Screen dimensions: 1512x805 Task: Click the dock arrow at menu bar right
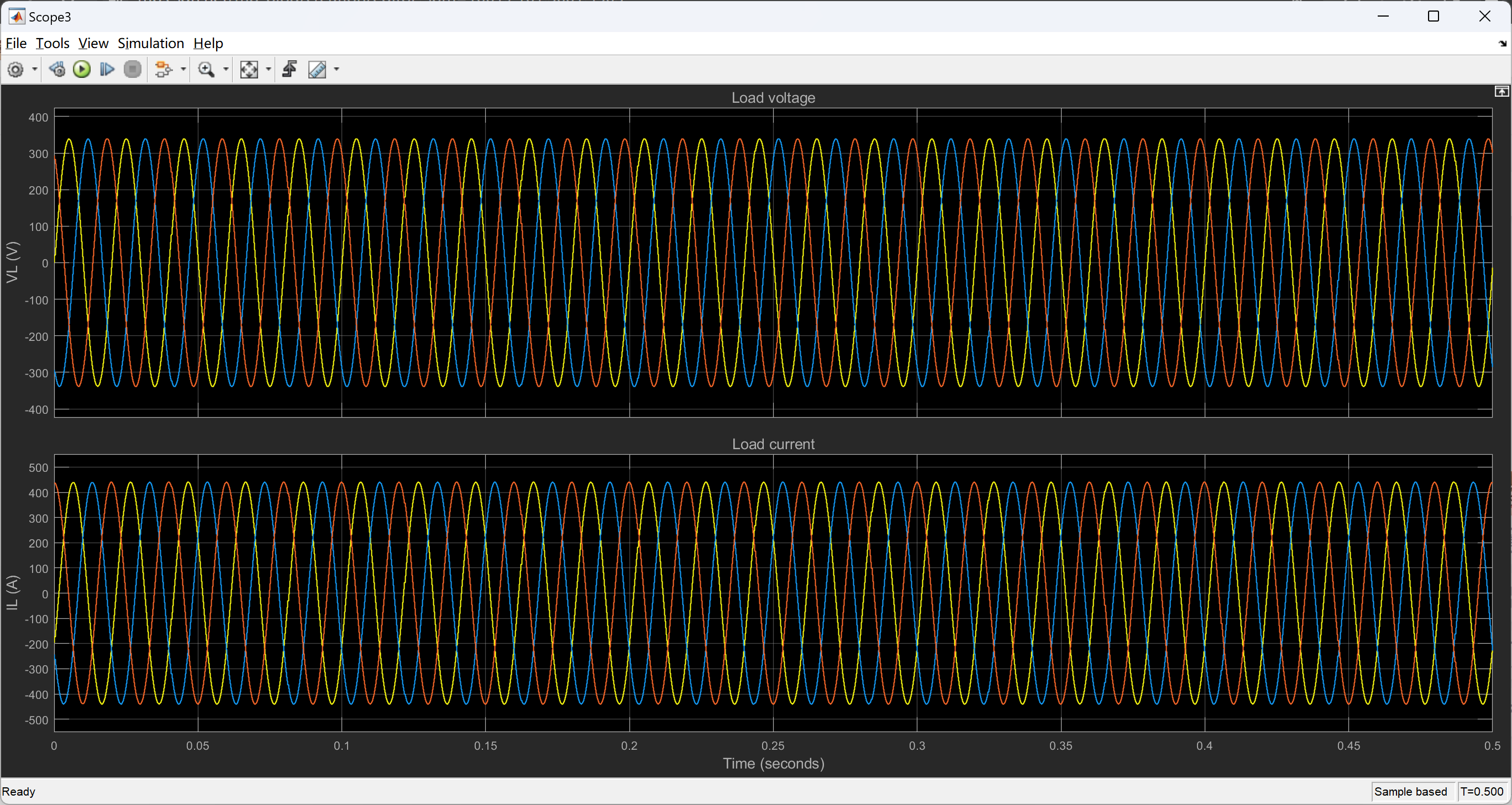click(x=1502, y=44)
